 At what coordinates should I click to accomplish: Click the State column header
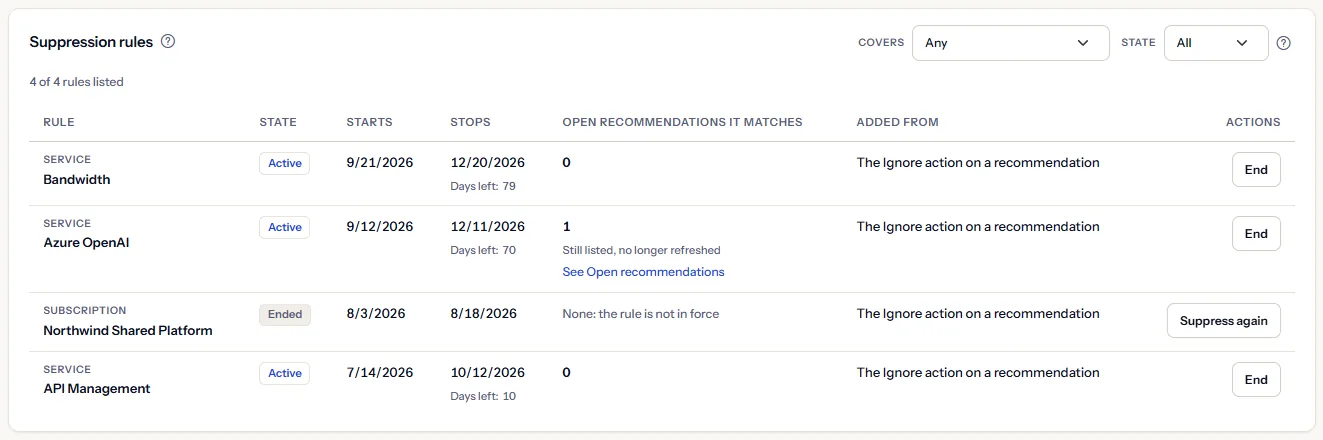coord(278,122)
